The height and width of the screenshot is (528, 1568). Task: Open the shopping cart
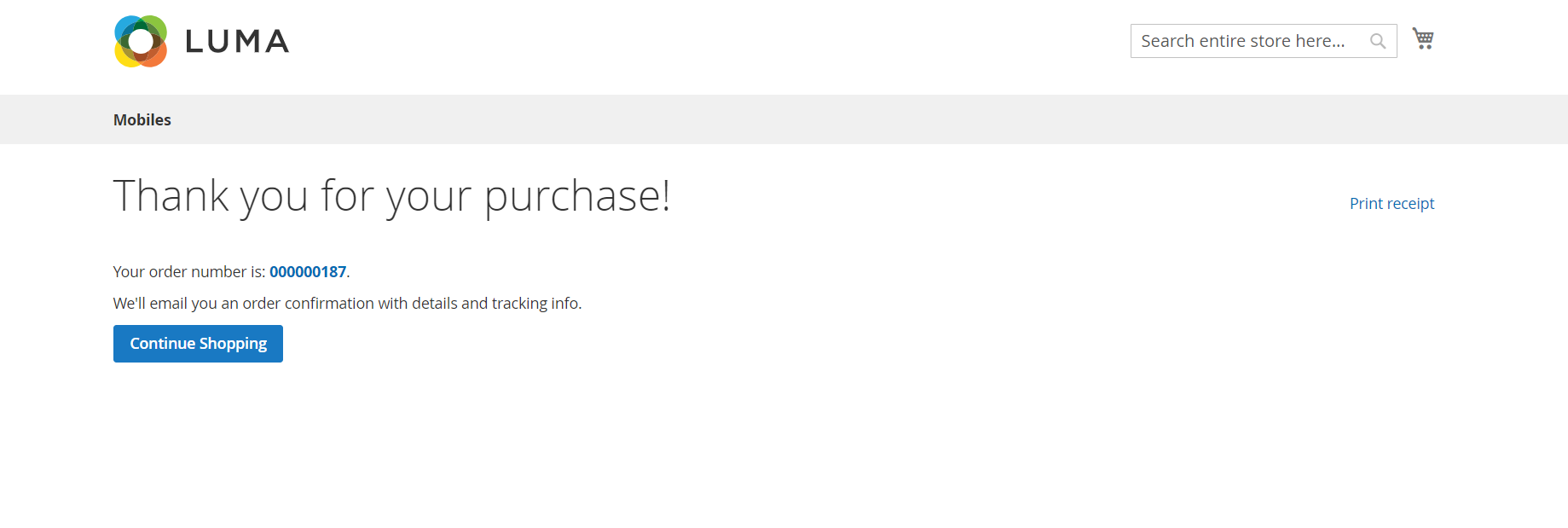tap(1422, 39)
